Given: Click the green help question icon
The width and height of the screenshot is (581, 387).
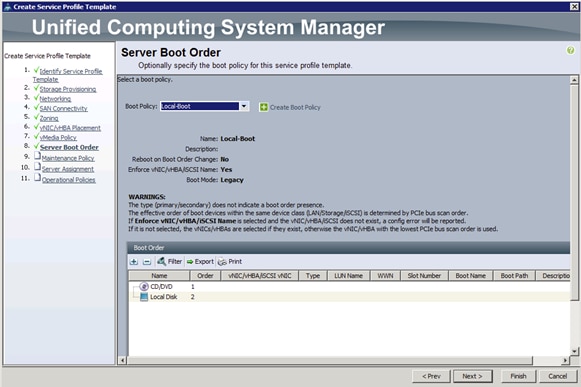Looking at the screenshot, I should point(570,50).
